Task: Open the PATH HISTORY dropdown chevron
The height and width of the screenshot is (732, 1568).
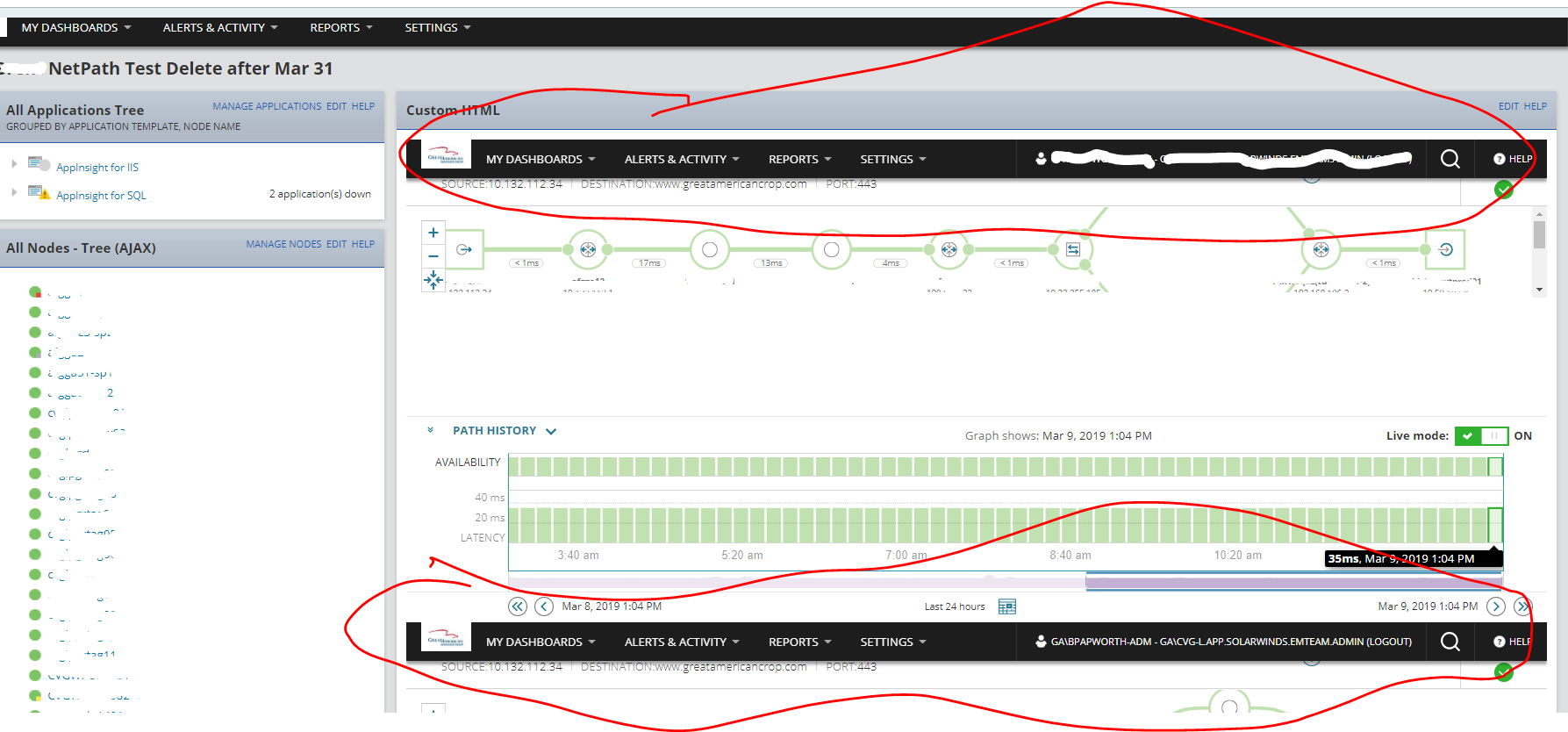Action: click(x=551, y=431)
